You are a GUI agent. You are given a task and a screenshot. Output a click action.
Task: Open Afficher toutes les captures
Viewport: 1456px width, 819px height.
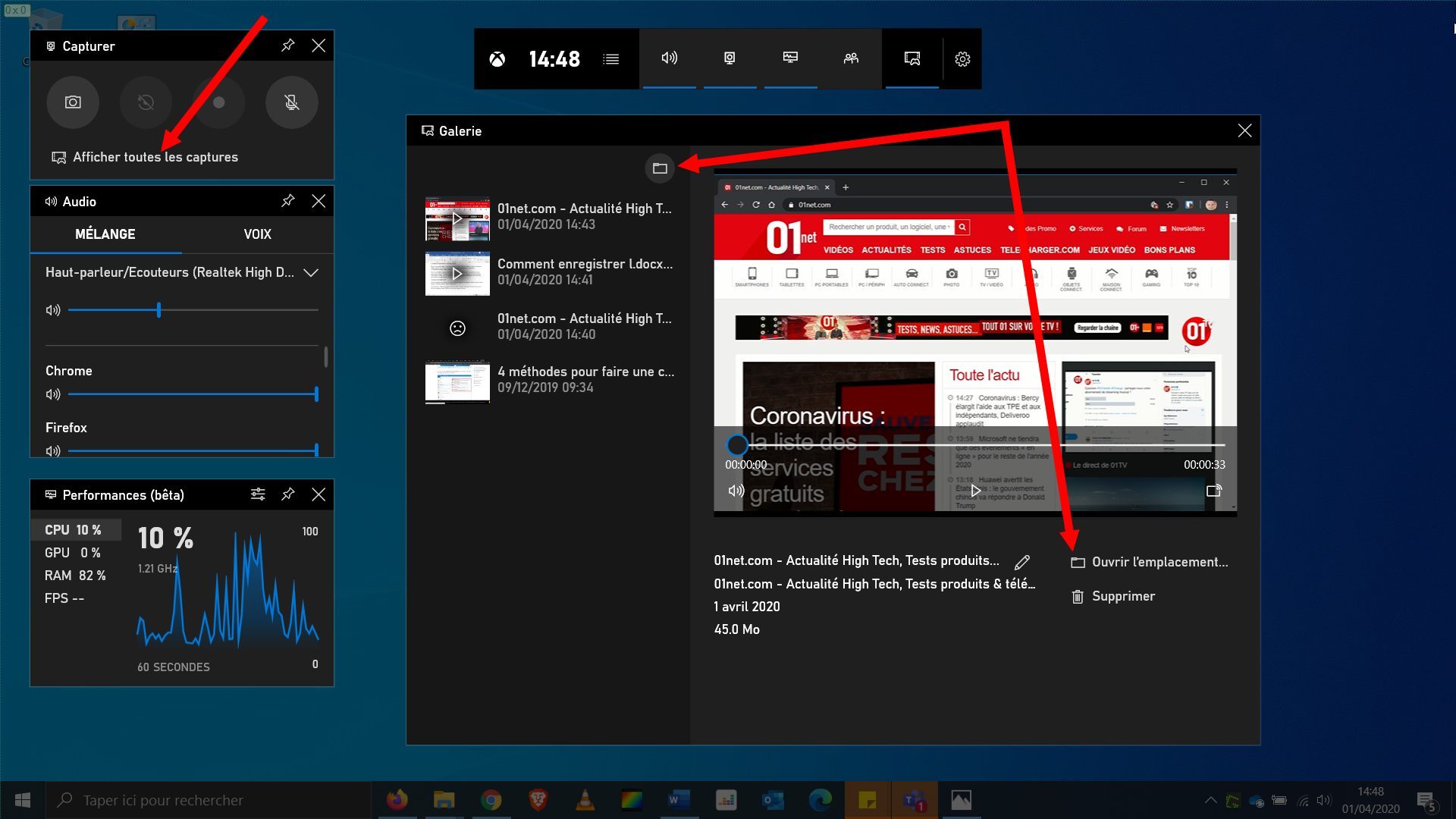[145, 157]
